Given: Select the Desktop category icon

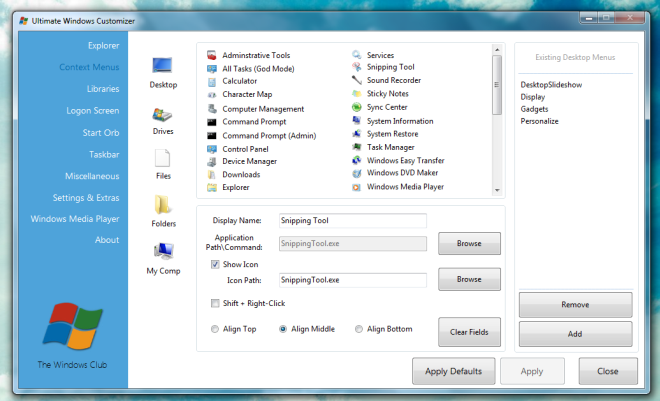Looking at the screenshot, I should point(162,65).
